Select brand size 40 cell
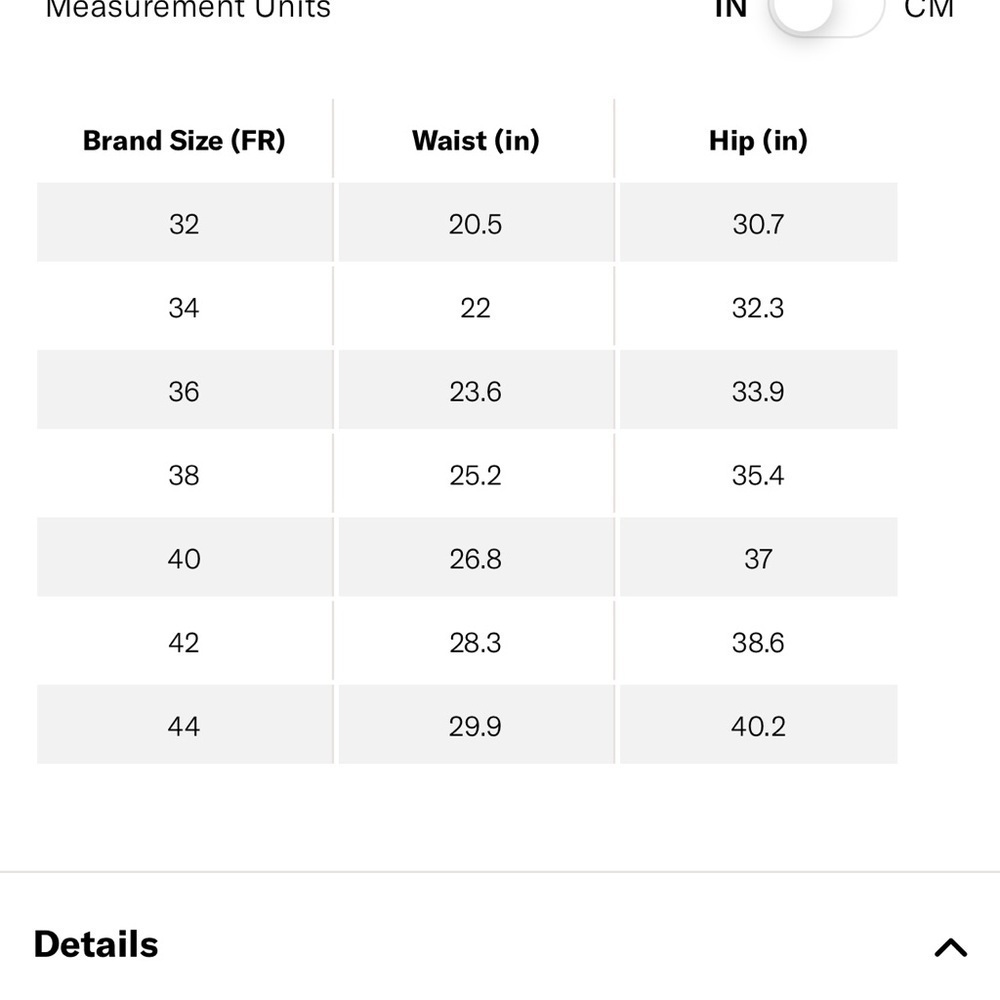This screenshot has width=1000, height=1000. pos(184,557)
